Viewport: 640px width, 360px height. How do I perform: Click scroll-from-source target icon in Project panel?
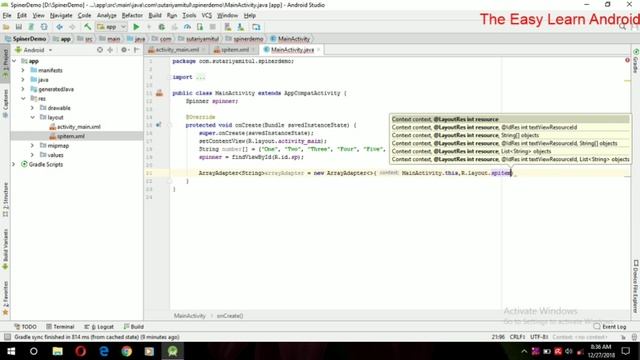pos(100,50)
